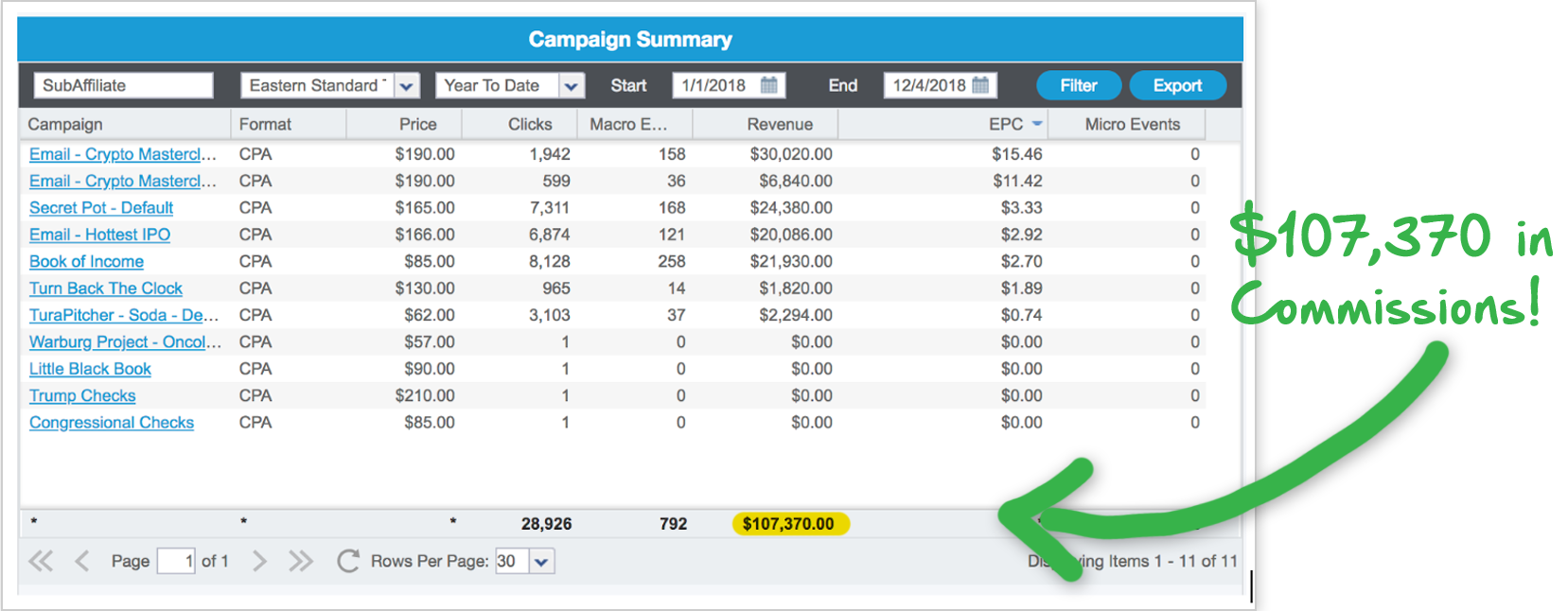This screenshot has height=611, width=1568.
Task: Click revenue cell $21,930.00
Action: point(791,262)
